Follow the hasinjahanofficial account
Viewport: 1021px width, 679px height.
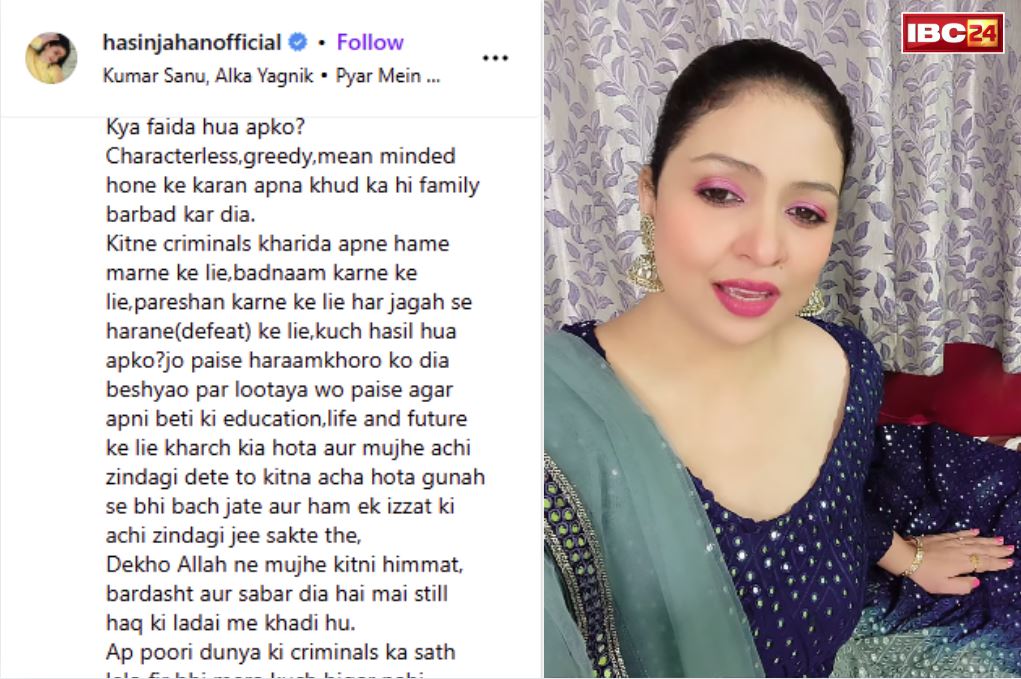point(370,42)
